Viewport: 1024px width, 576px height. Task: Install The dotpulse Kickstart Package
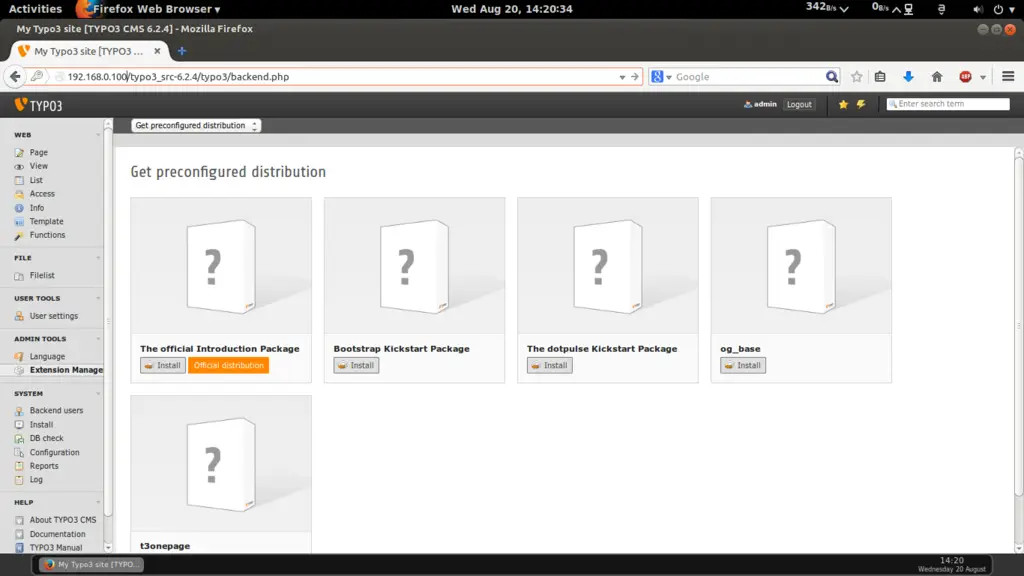pos(550,366)
